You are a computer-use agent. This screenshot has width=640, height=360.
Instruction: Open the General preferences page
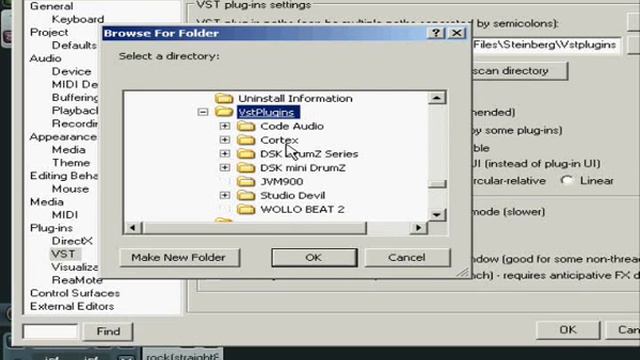click(51, 6)
